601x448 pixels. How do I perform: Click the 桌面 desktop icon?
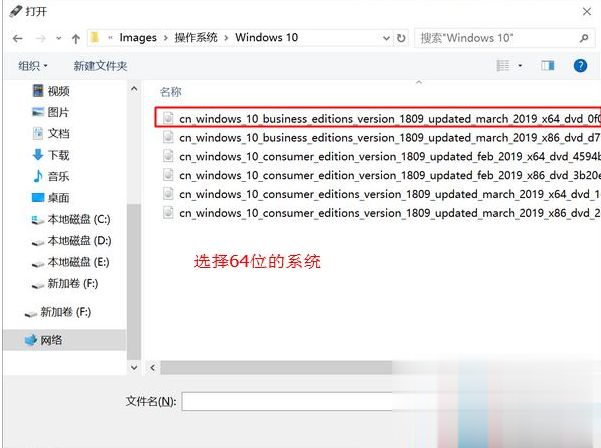[38, 198]
